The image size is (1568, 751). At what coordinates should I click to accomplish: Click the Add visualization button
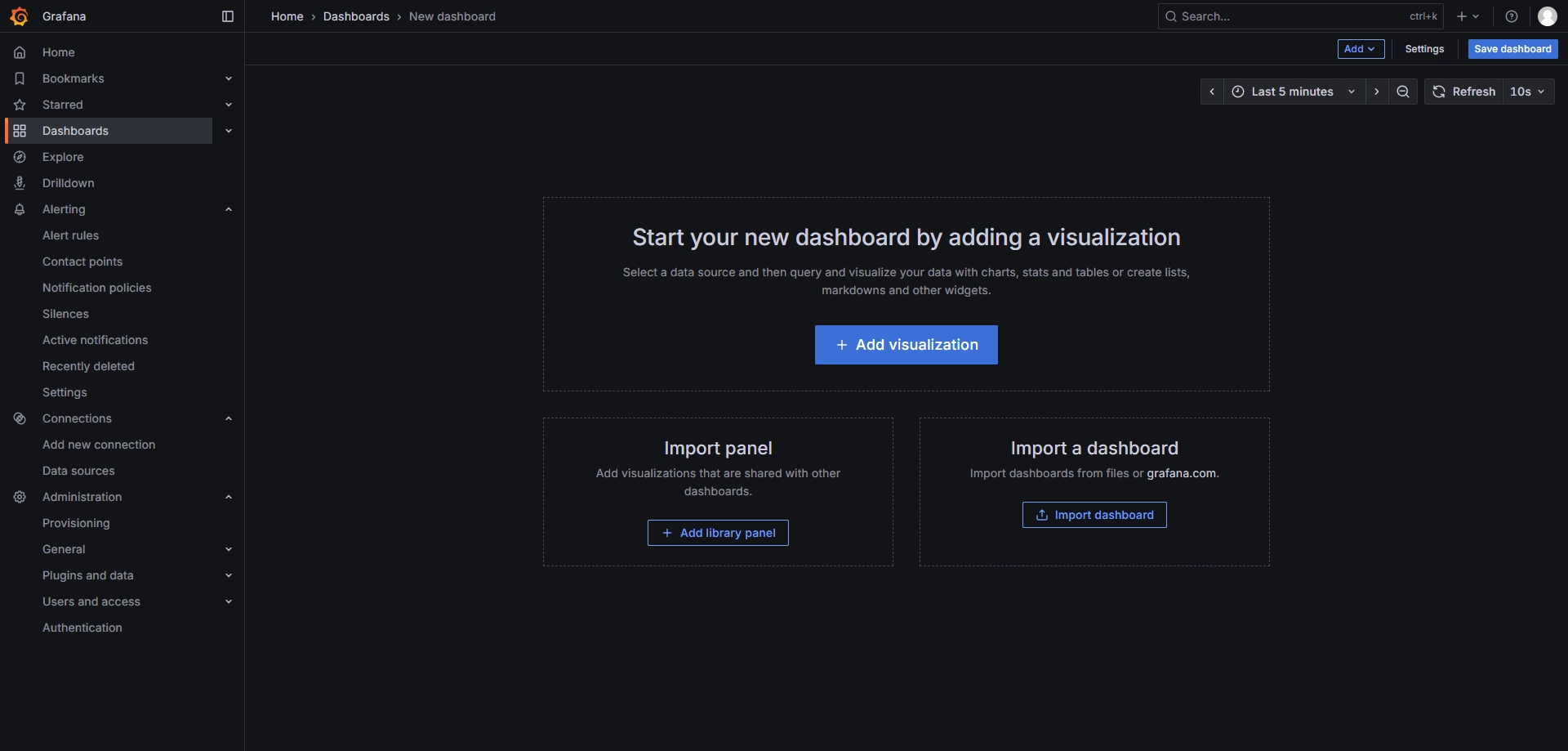[906, 345]
